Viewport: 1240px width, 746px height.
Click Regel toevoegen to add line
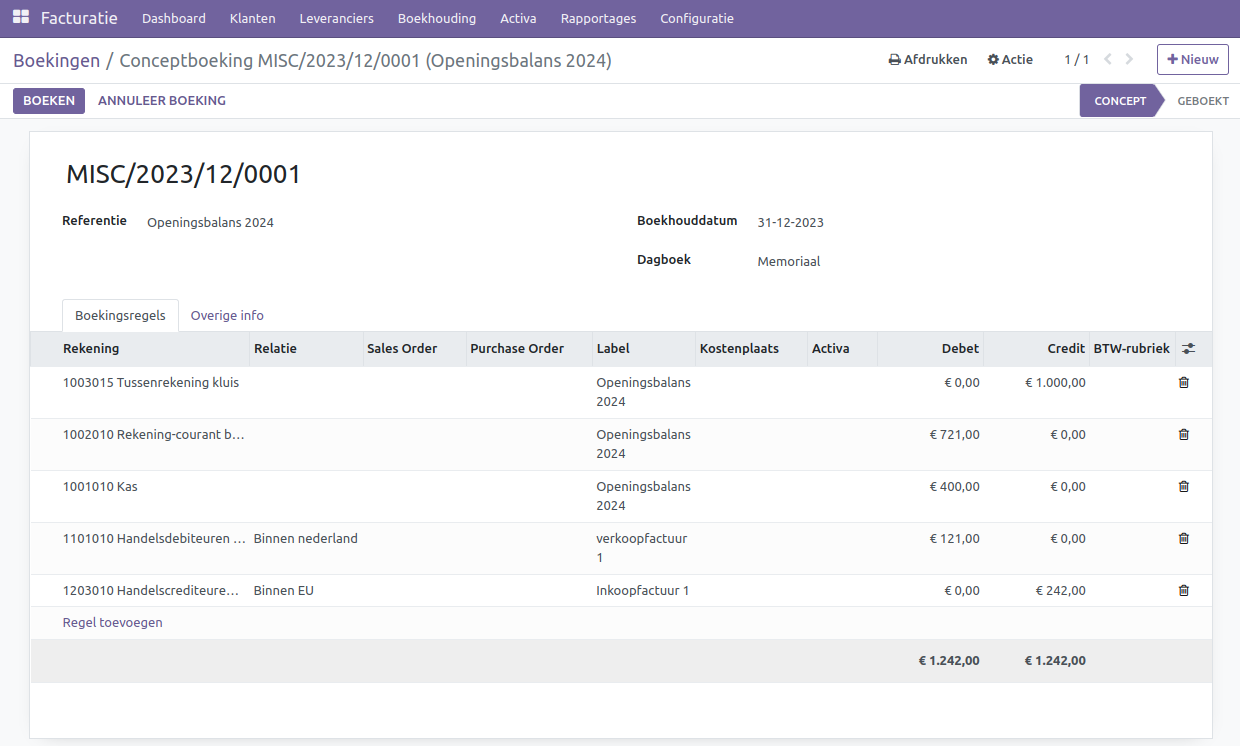[112, 623]
